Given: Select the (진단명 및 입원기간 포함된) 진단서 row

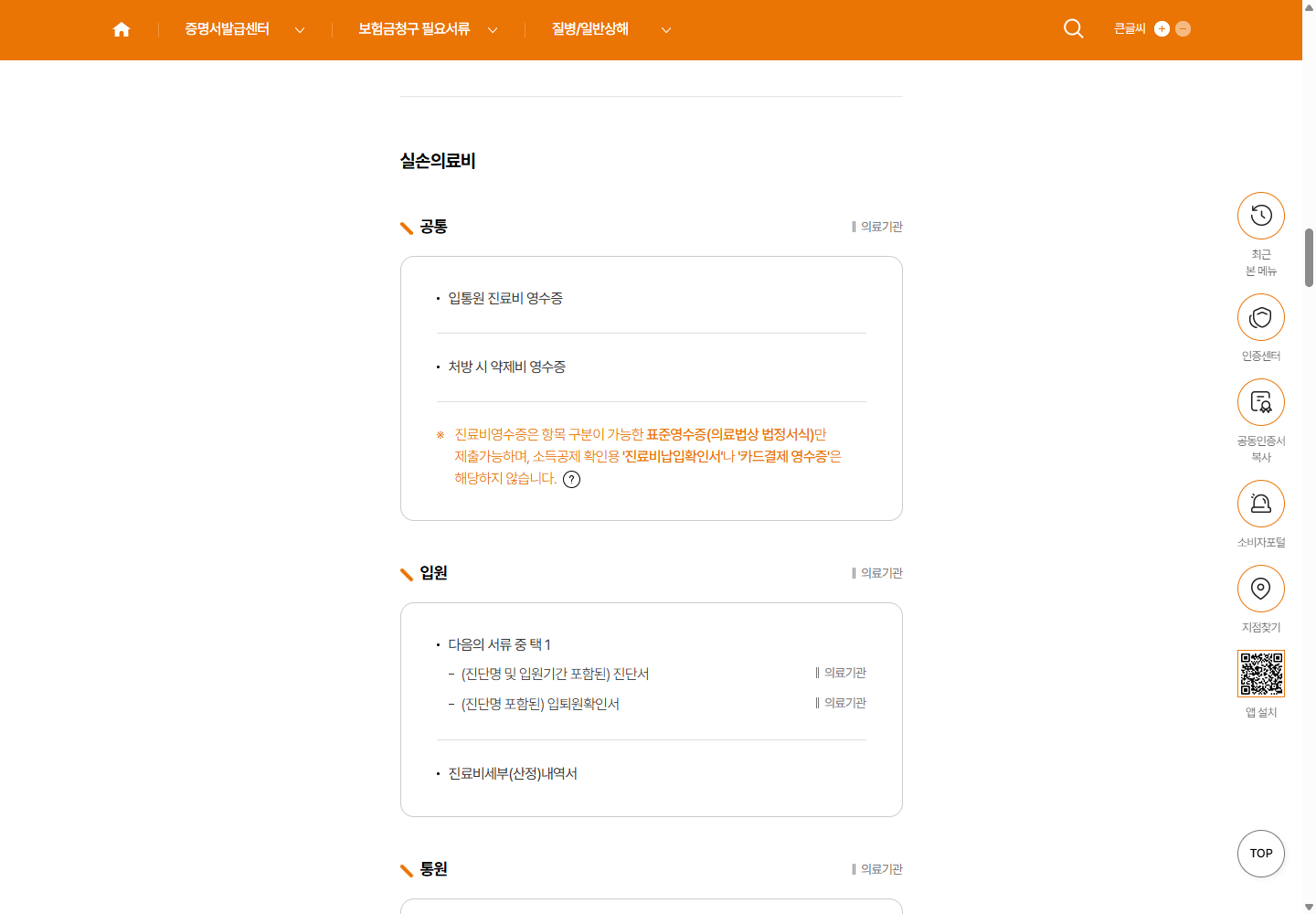Looking at the screenshot, I should (556, 674).
